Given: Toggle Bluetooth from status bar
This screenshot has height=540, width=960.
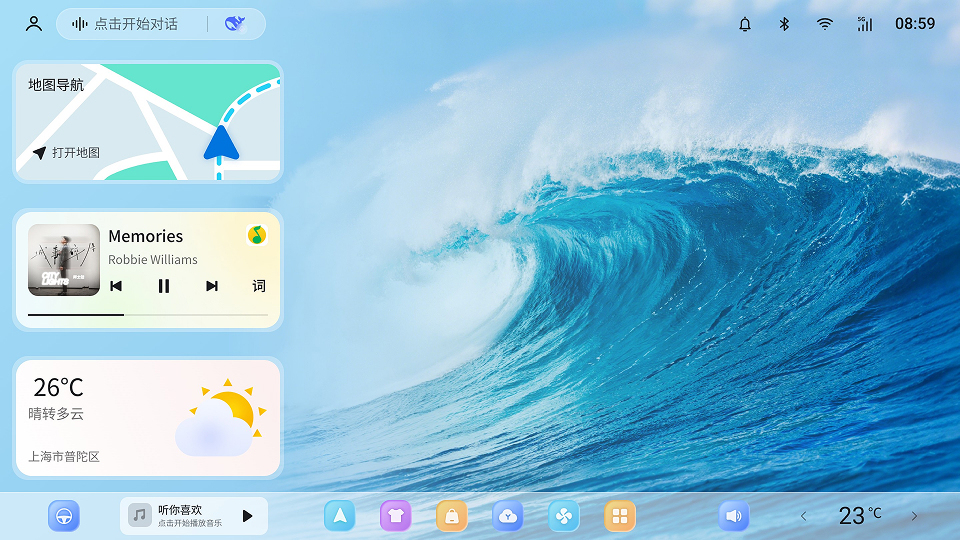Looking at the screenshot, I should pos(784,24).
